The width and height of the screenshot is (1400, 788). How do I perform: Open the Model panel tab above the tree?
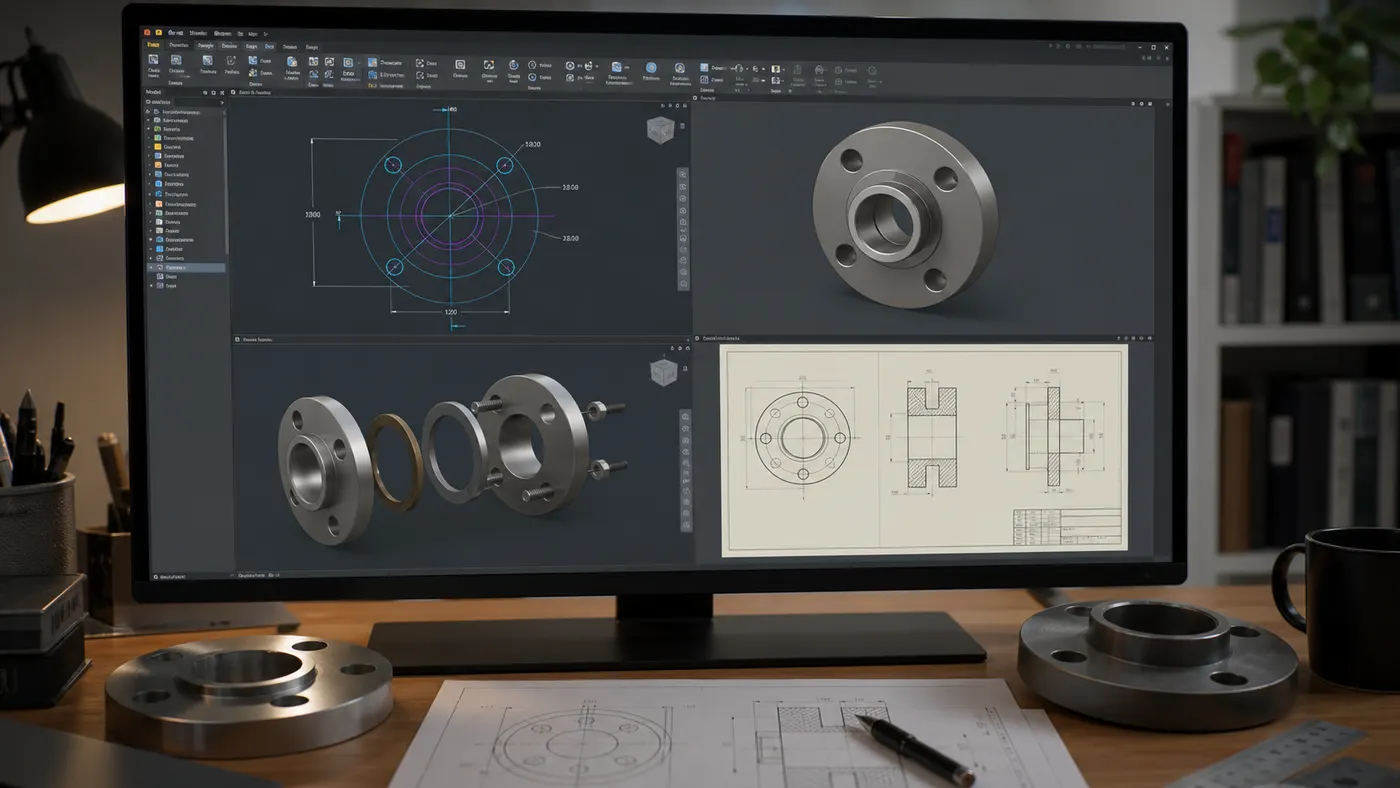(x=154, y=92)
